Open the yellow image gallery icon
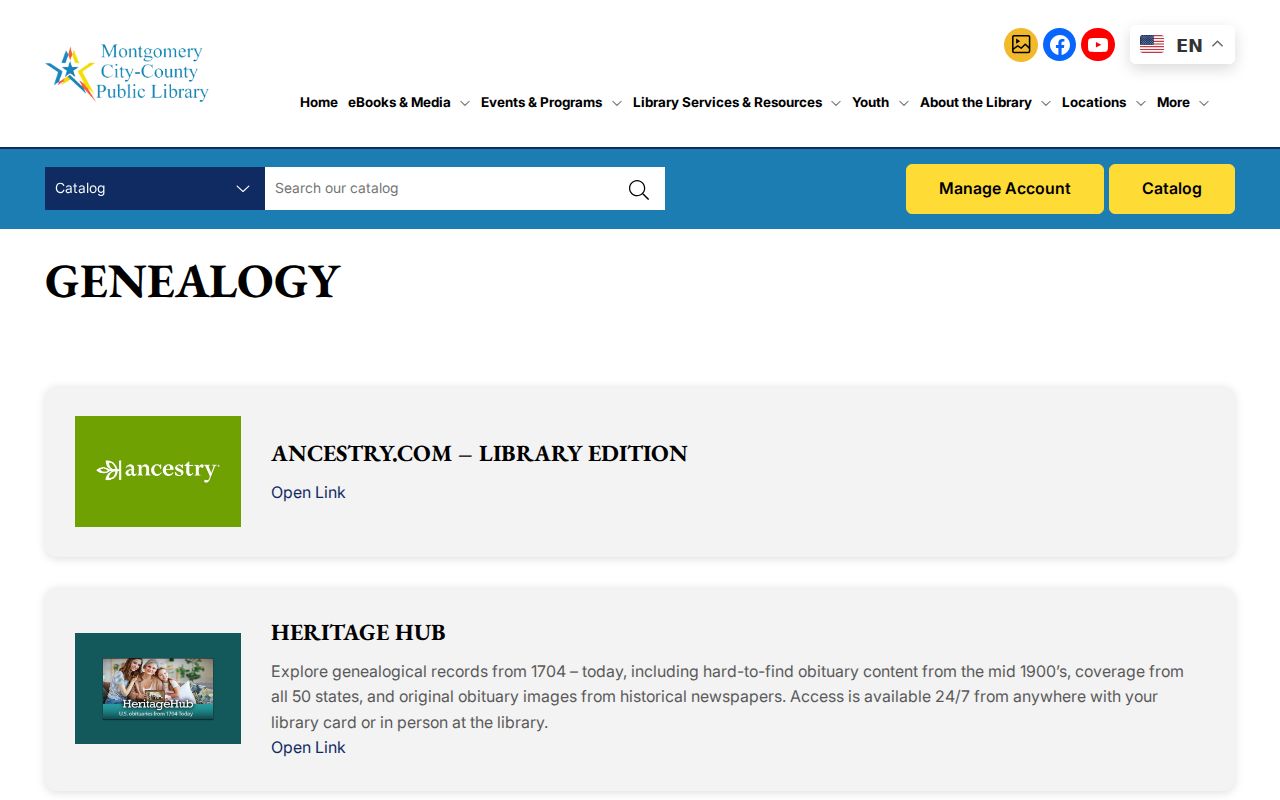This screenshot has height=800, width=1280. tap(1021, 45)
